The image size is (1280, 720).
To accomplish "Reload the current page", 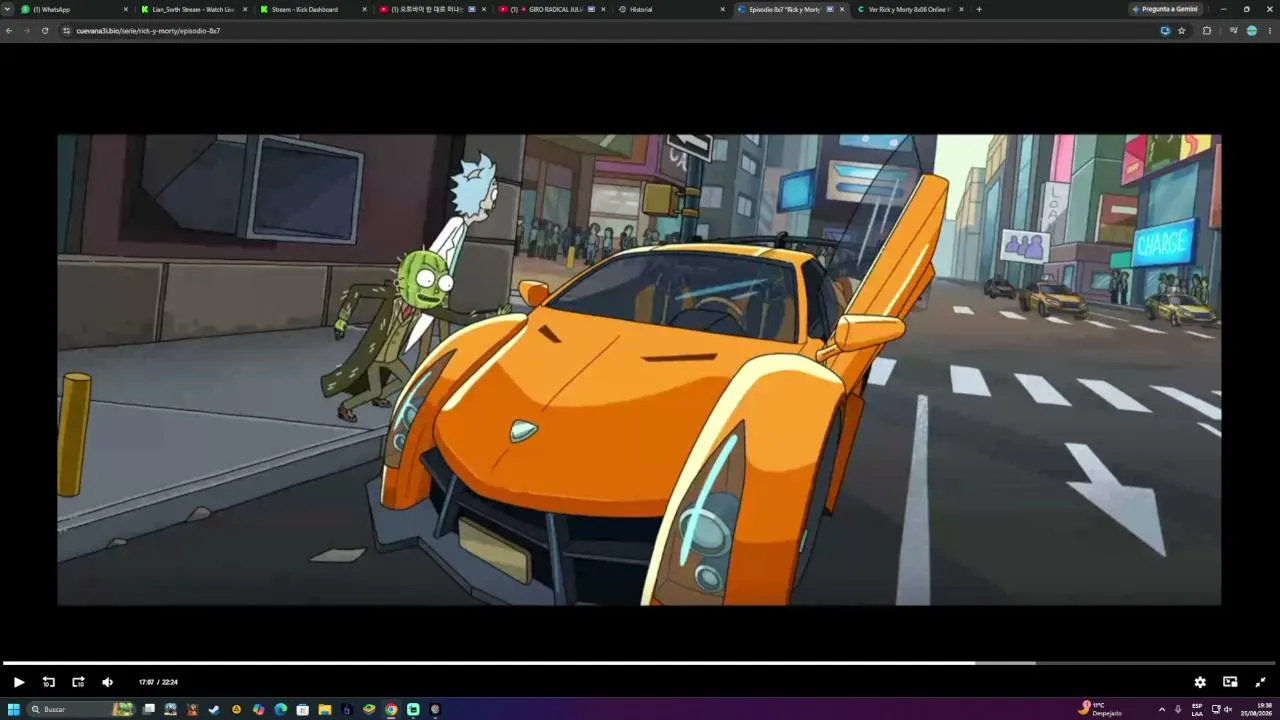I will coord(45,31).
